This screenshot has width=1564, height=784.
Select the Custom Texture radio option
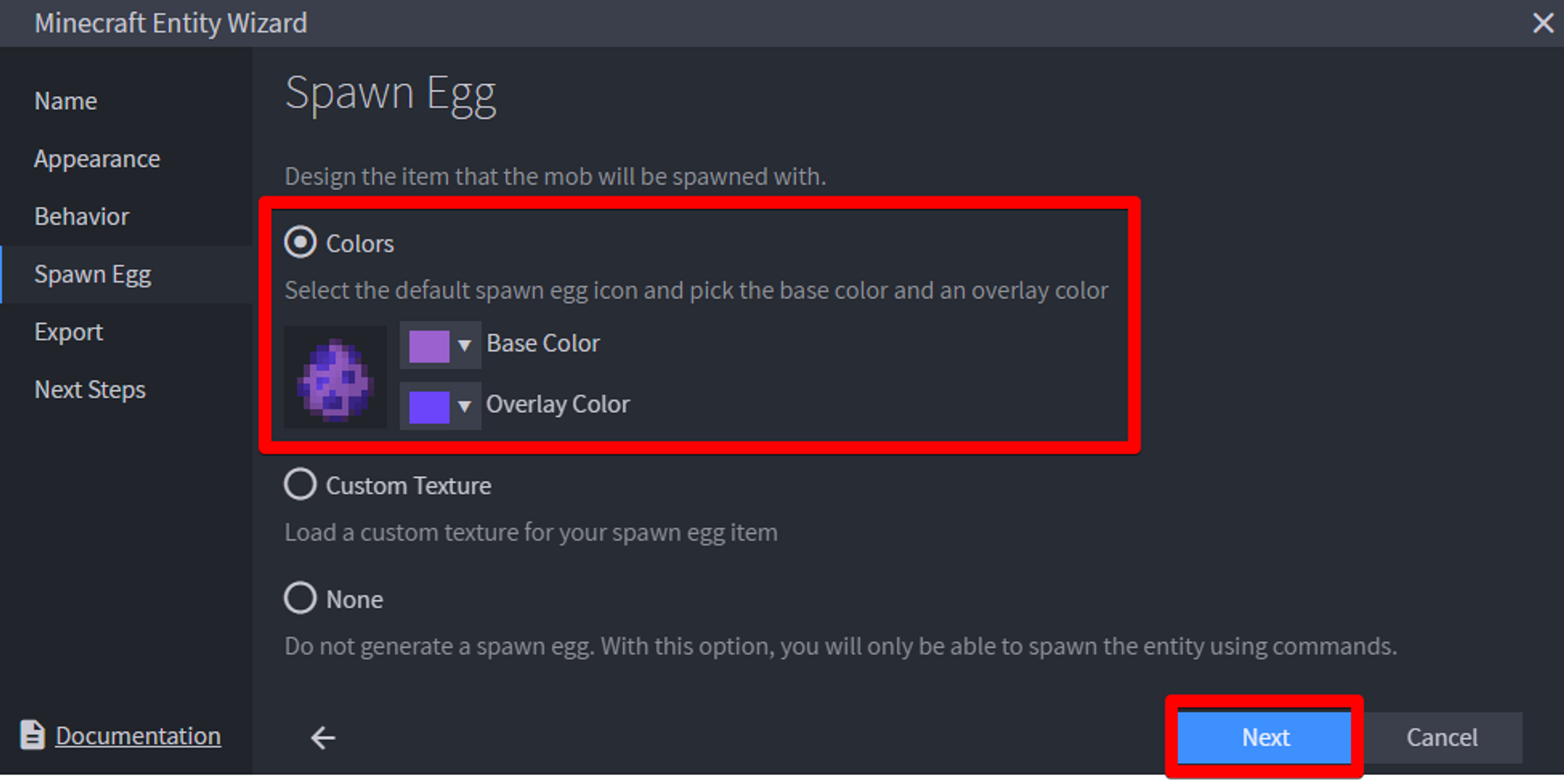pyautogui.click(x=301, y=484)
